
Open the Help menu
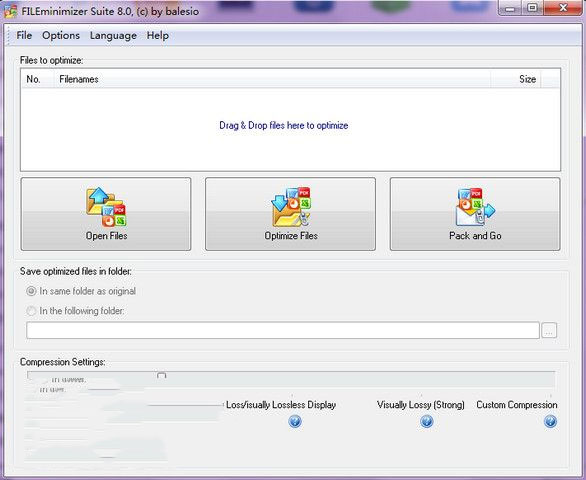pyautogui.click(x=157, y=36)
